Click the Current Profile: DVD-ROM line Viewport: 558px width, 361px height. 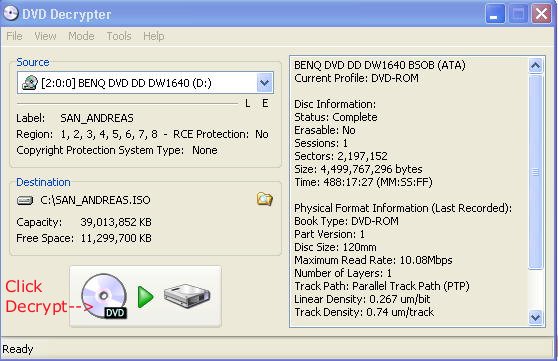(356, 78)
